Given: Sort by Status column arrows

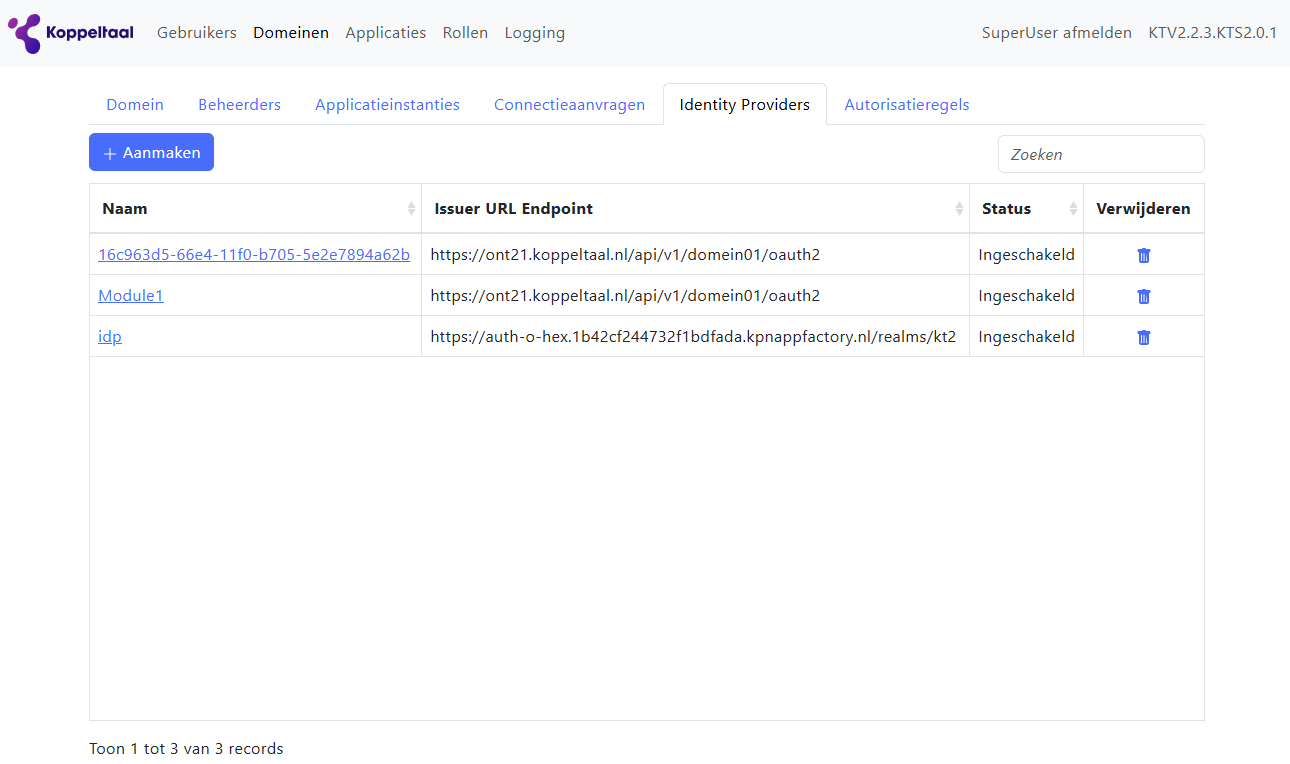Looking at the screenshot, I should pyautogui.click(x=1073, y=209).
